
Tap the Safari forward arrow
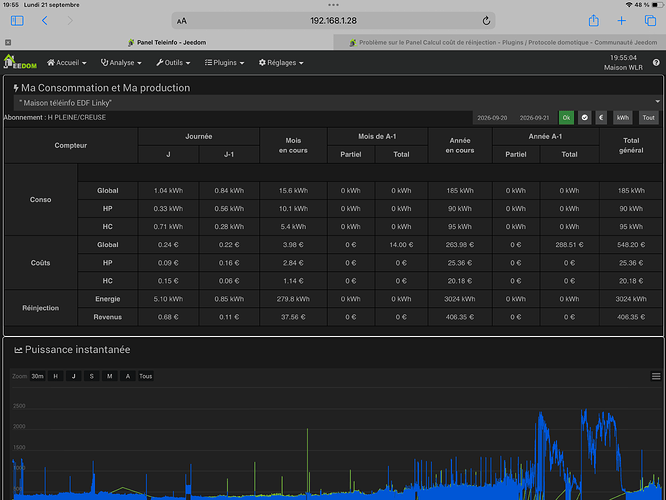[70, 20]
